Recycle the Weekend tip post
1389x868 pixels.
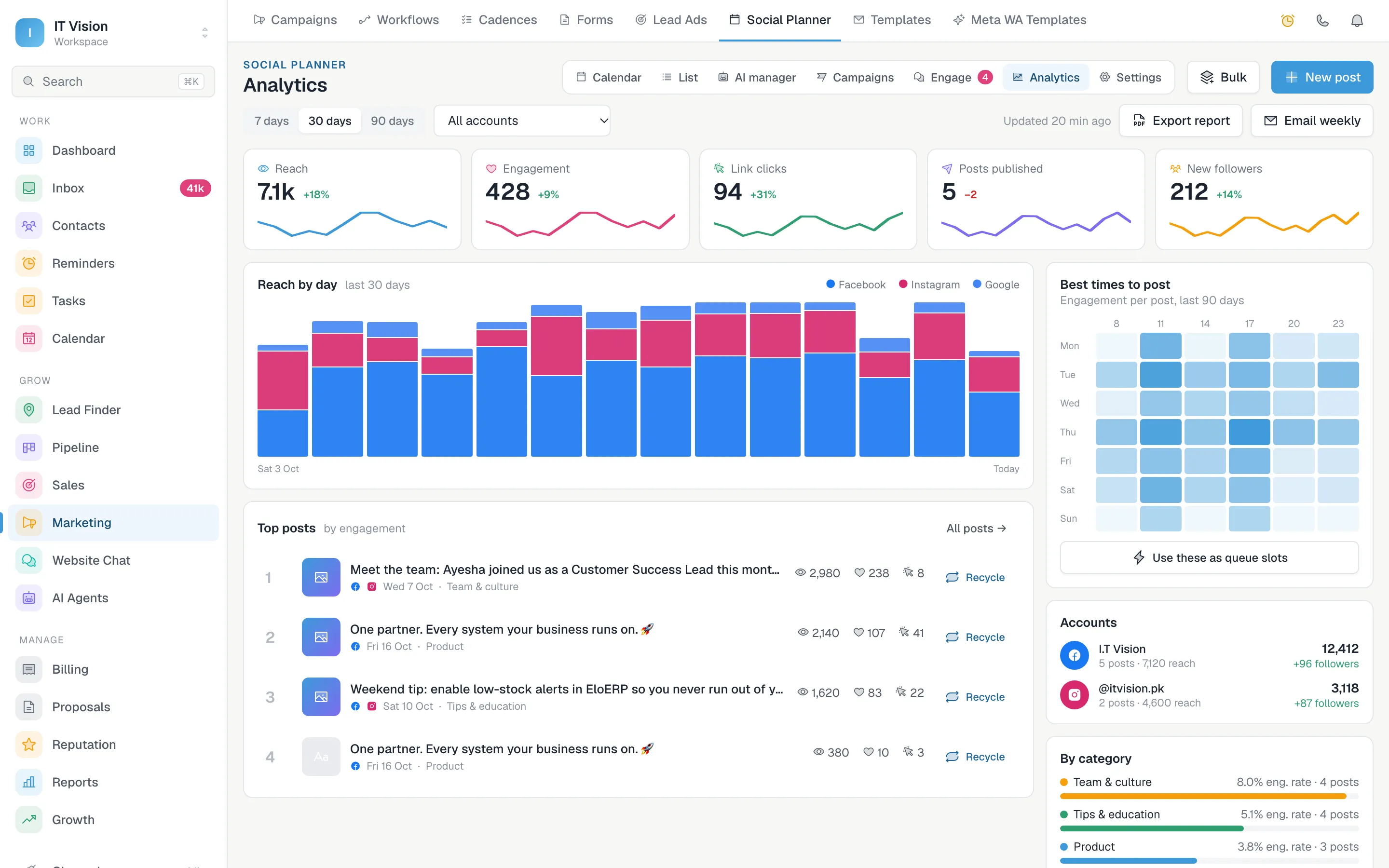coord(975,697)
